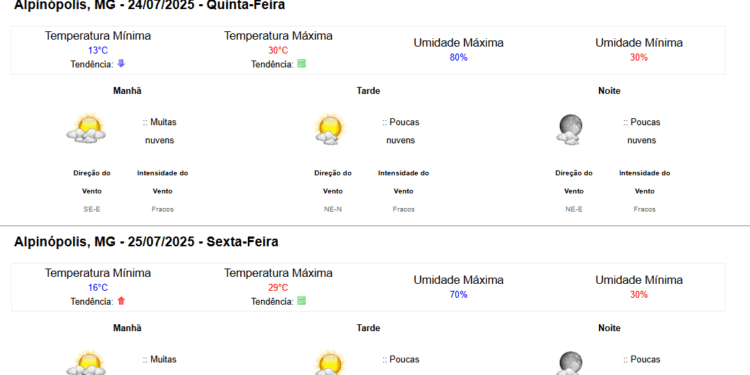Click the red up arrow minimum temperature trend 25/07
The height and width of the screenshot is (375, 750).
point(121,301)
